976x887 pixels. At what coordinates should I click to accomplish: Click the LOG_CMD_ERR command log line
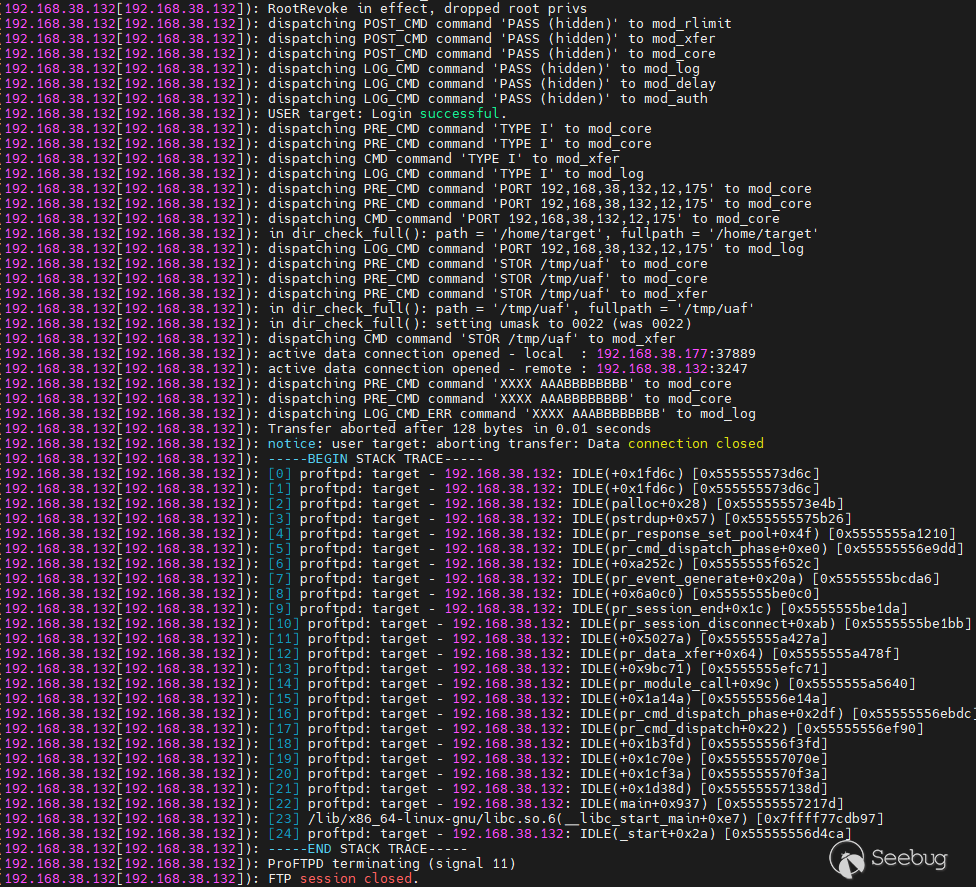(511, 414)
